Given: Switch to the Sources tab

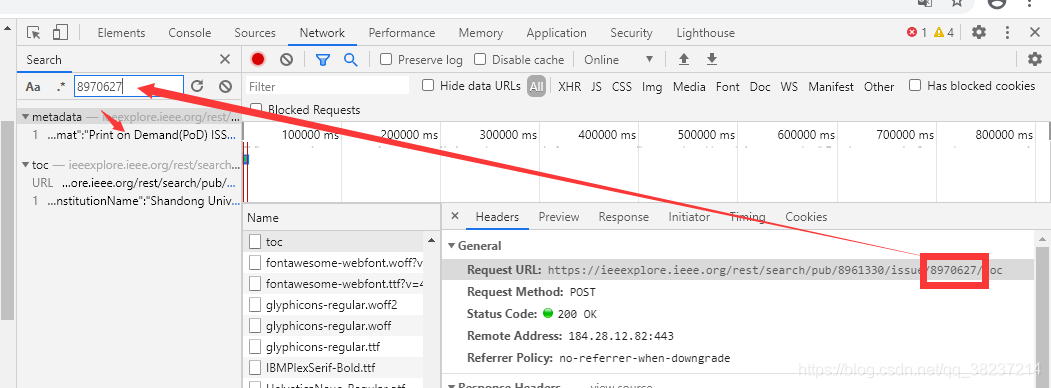Looking at the screenshot, I should pos(255,33).
